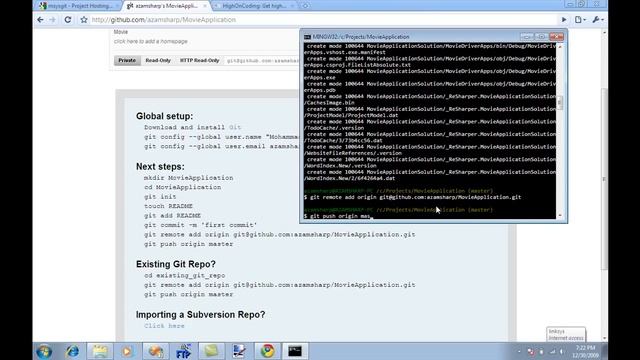Open Windows Explorer from the taskbar

click(x=100, y=351)
